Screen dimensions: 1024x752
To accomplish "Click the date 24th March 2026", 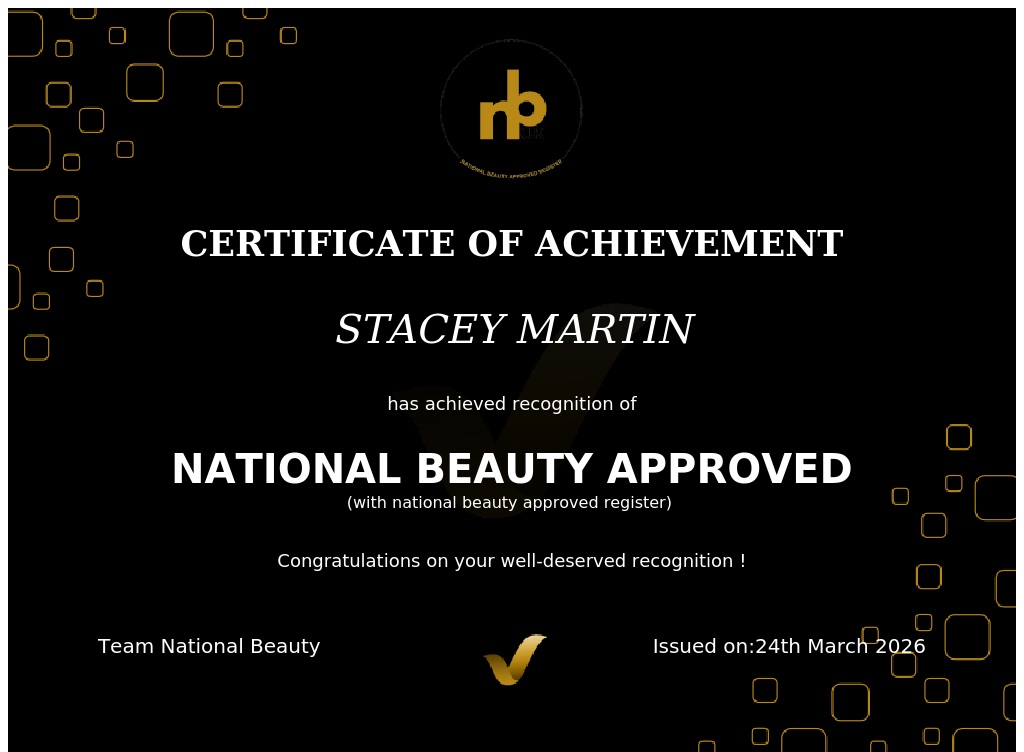I will [840, 647].
